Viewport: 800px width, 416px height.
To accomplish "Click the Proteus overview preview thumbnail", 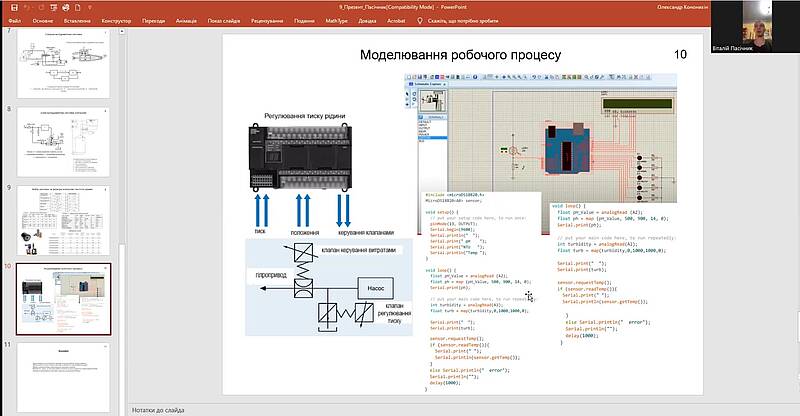I will 433,101.
